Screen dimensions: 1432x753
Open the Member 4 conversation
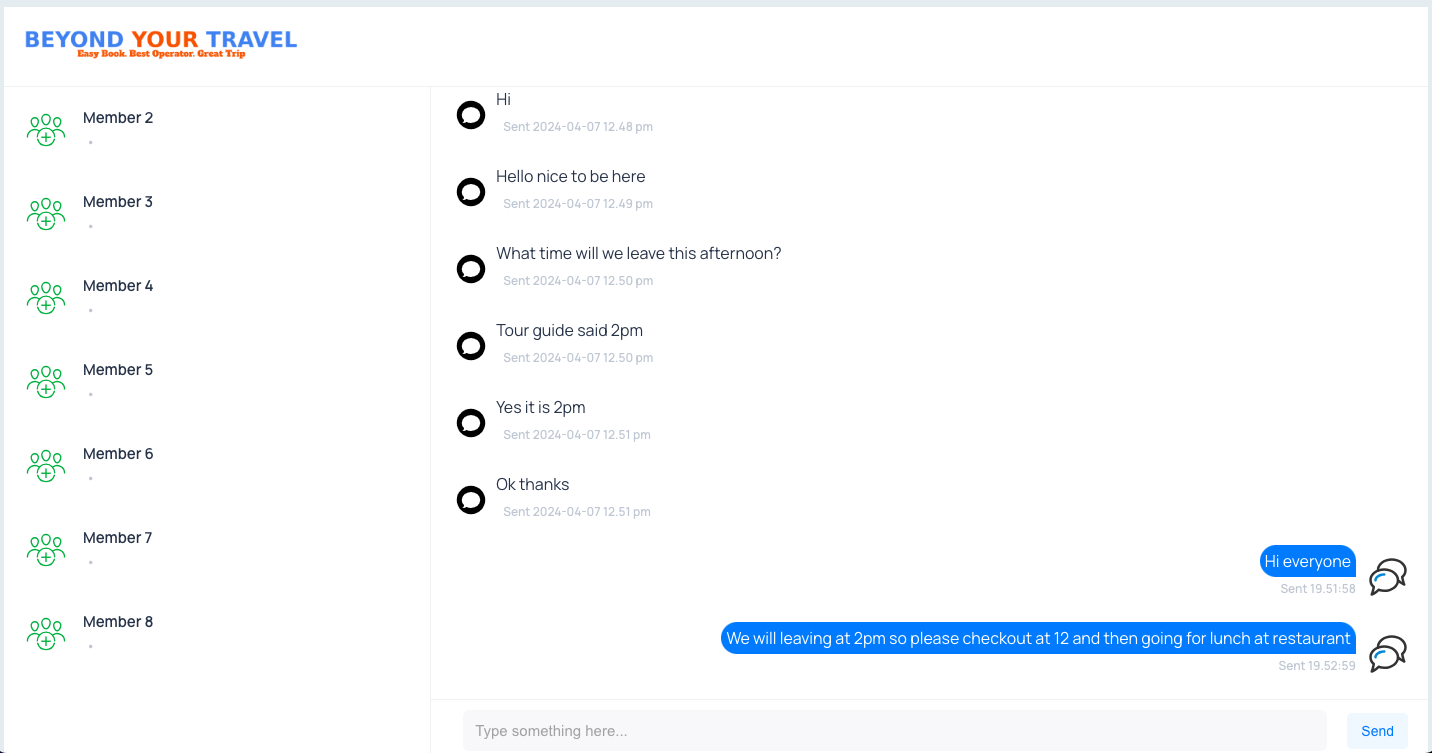[x=118, y=286]
